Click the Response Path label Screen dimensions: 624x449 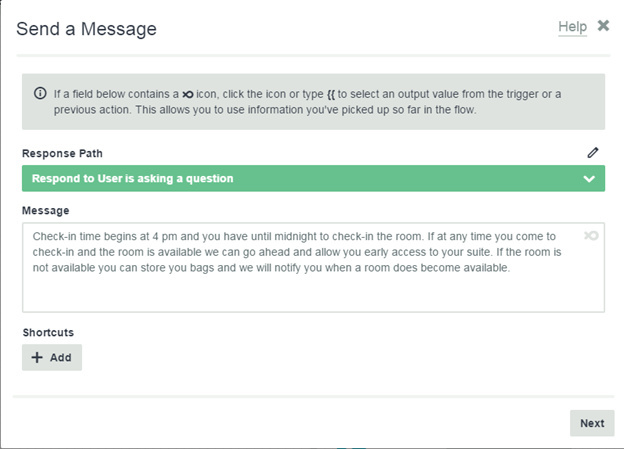62,153
